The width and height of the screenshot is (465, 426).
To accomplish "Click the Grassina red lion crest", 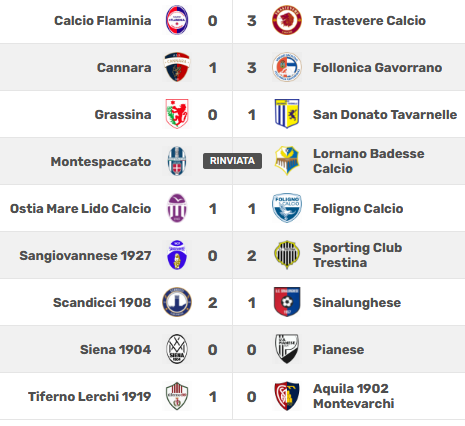I will coord(177,114).
